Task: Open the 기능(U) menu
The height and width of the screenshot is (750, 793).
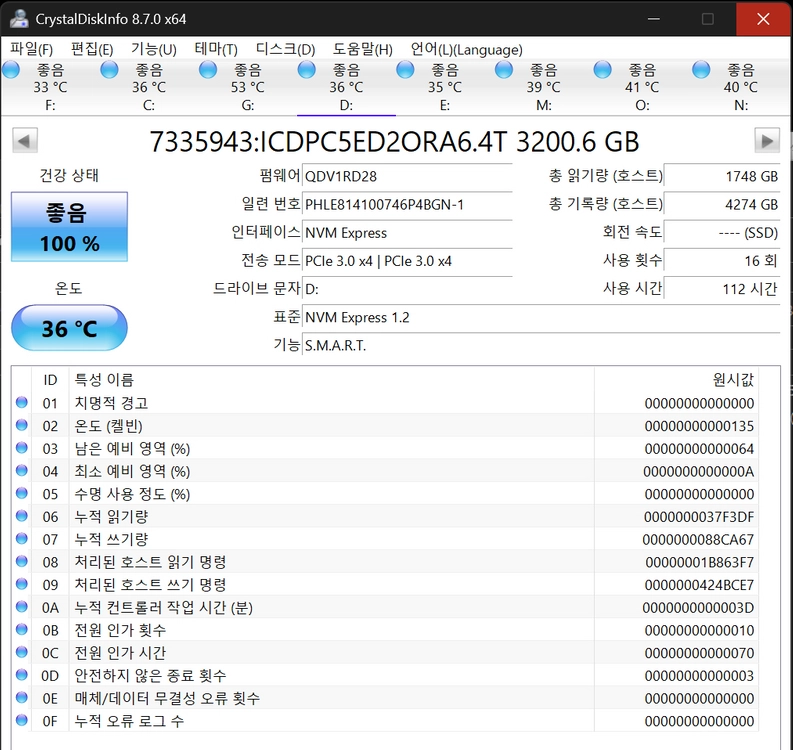Action: pos(154,49)
